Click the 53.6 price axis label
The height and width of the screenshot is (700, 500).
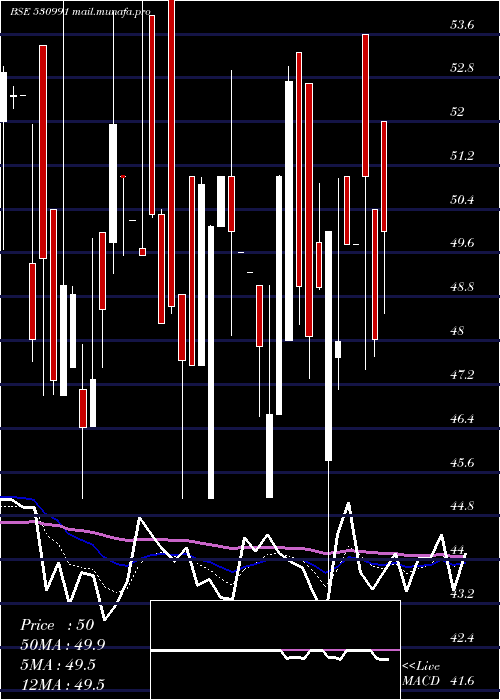point(462,25)
